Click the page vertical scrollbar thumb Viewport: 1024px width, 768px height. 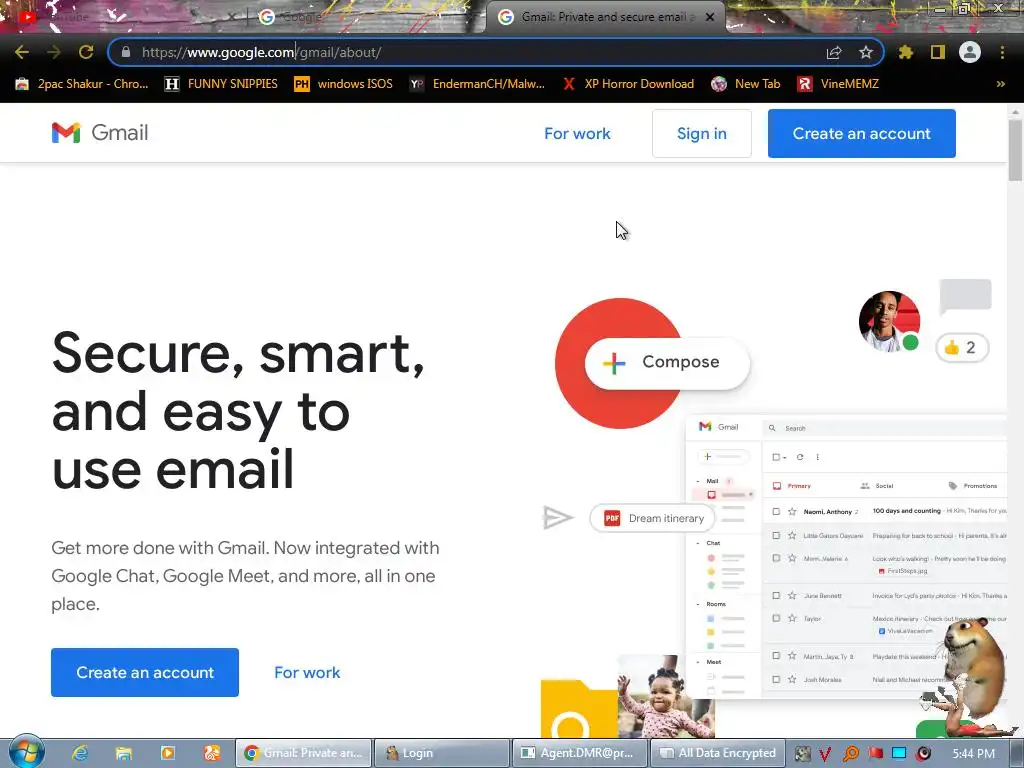tap(1015, 149)
